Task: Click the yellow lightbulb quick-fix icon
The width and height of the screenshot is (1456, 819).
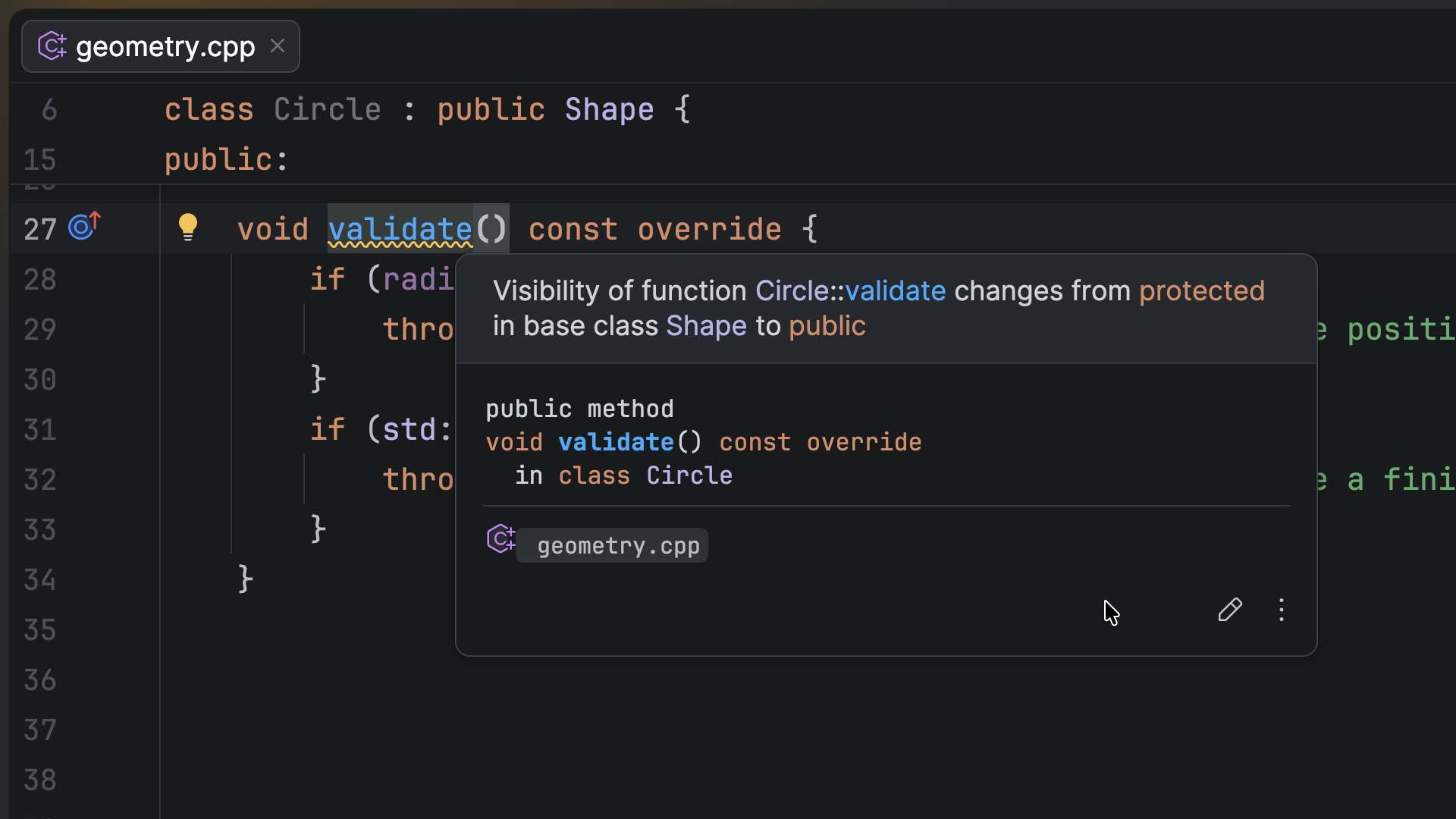Action: pyautogui.click(x=187, y=227)
